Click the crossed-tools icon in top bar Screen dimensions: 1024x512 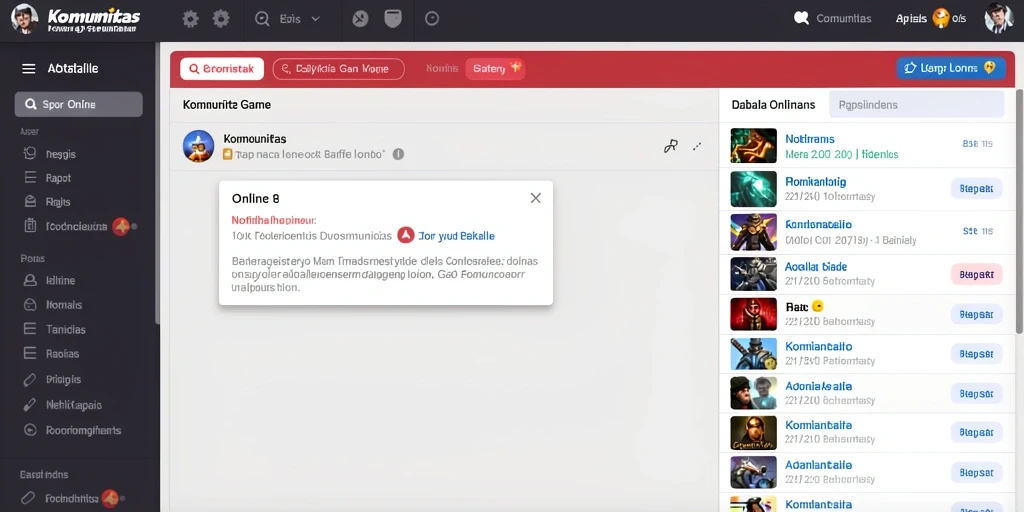tap(360, 19)
